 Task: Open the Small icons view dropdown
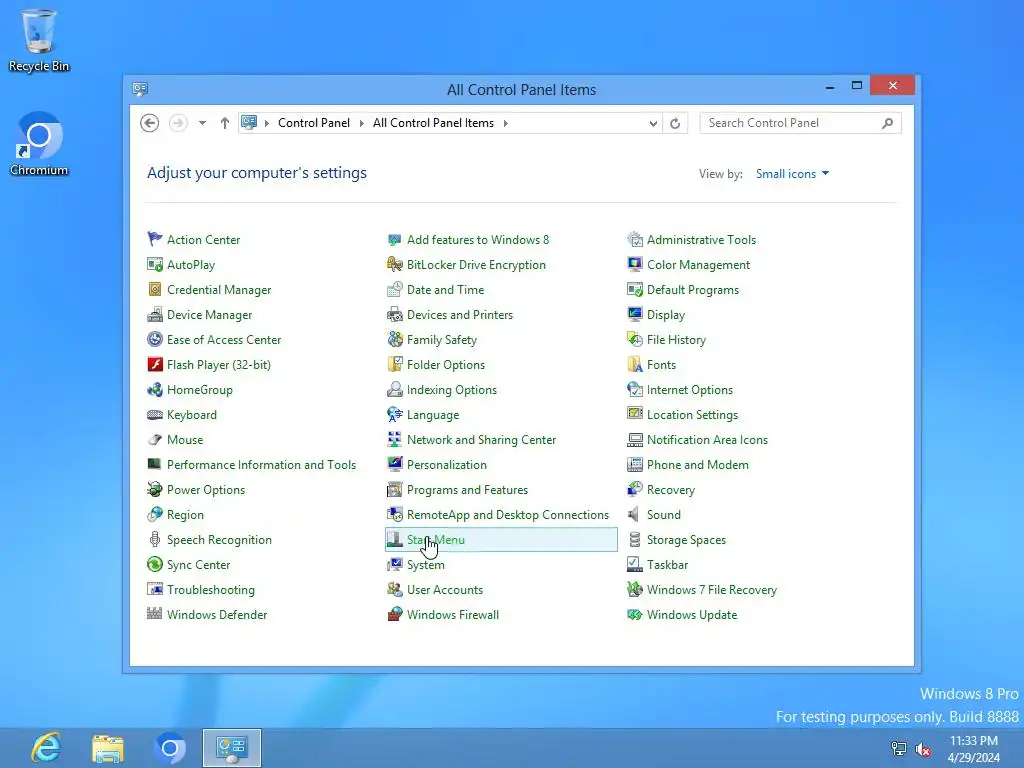coord(792,174)
